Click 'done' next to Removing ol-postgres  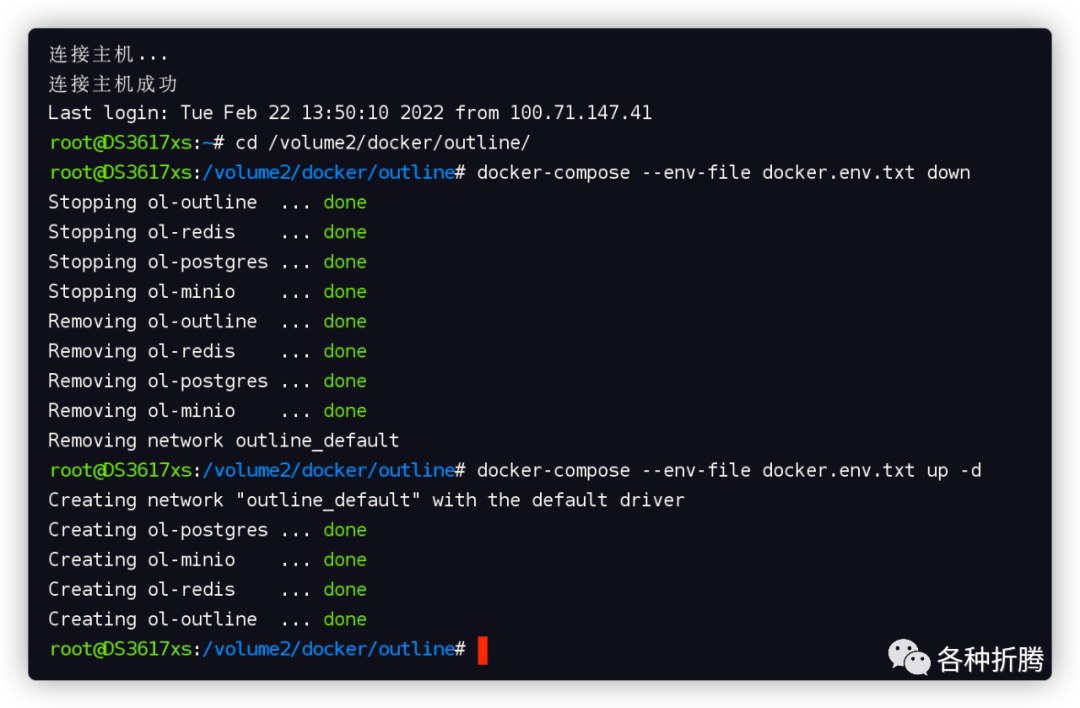[x=345, y=381]
